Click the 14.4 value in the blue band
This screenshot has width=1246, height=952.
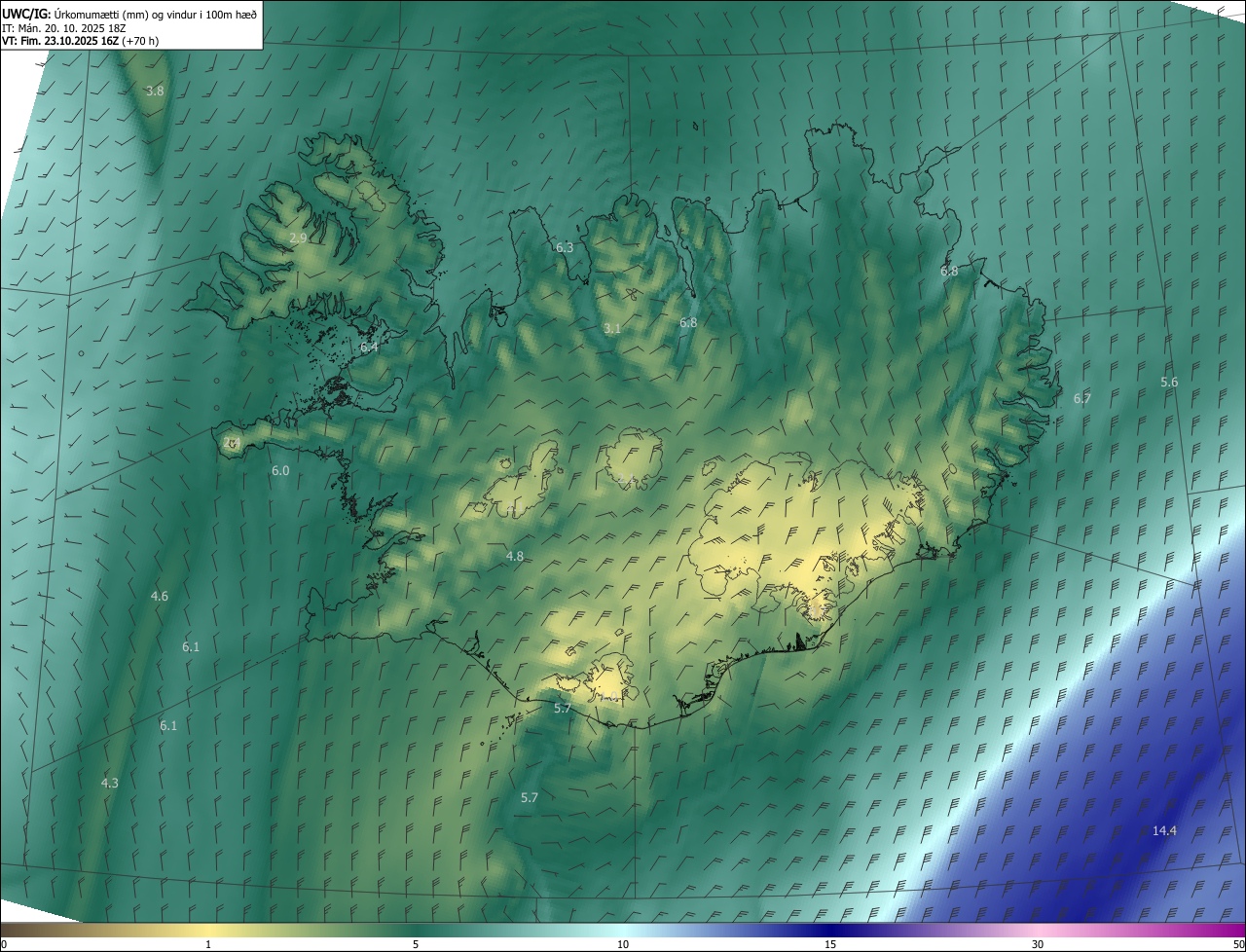point(1164,831)
